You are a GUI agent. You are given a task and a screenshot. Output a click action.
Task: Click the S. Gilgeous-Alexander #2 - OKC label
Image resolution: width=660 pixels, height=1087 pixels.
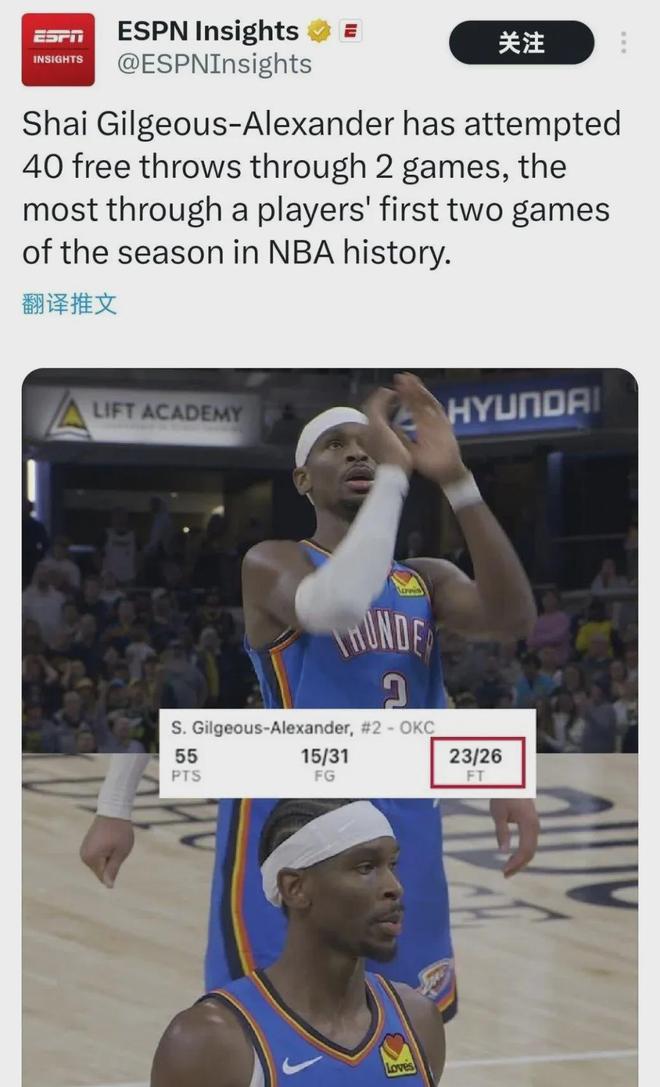pos(303,728)
